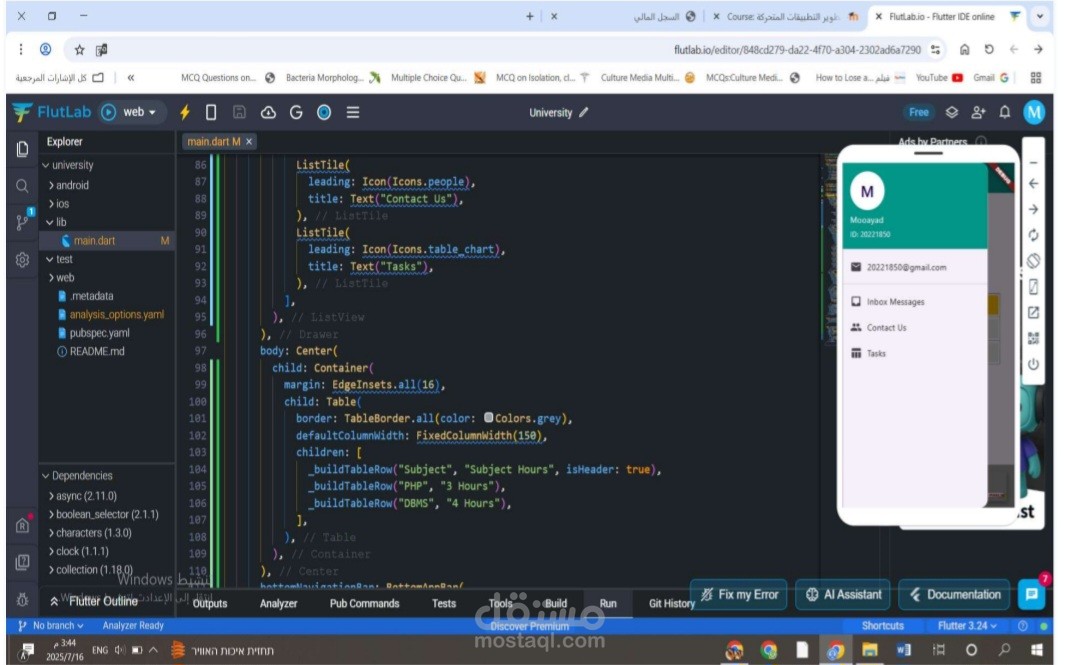Expand the ios folder
The image size is (1080, 665).
coord(52,204)
